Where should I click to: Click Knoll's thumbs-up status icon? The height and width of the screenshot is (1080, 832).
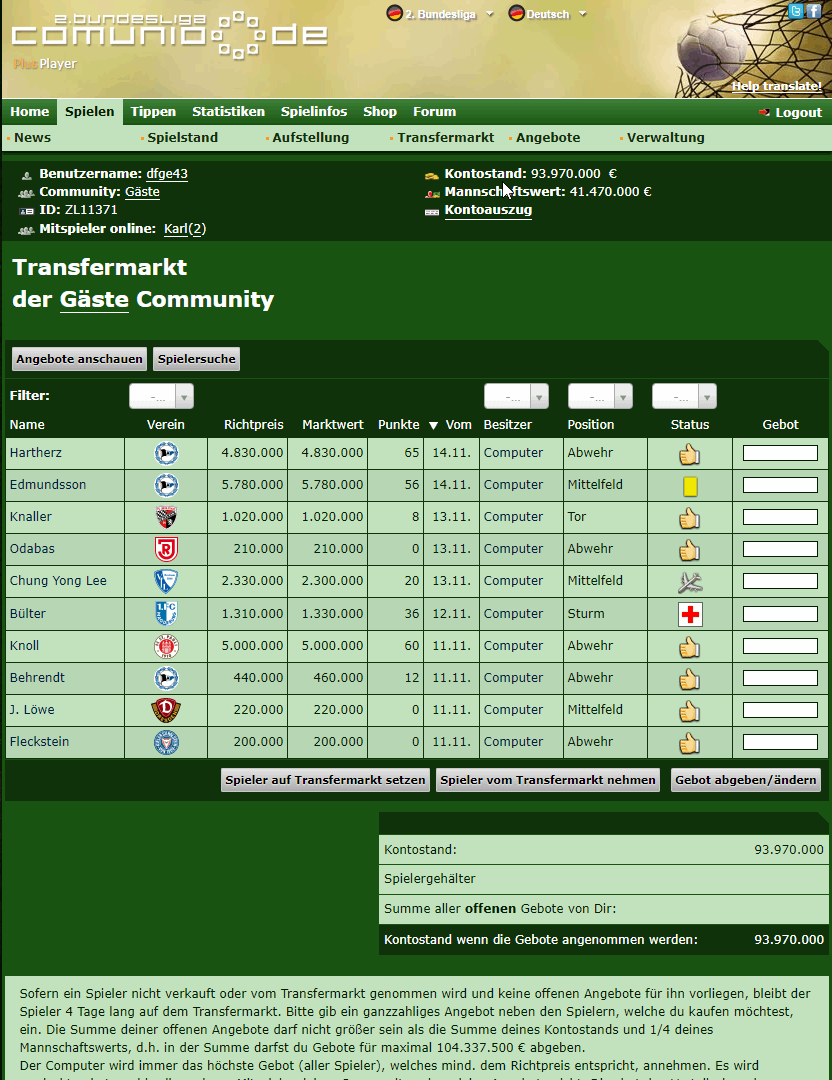point(689,647)
